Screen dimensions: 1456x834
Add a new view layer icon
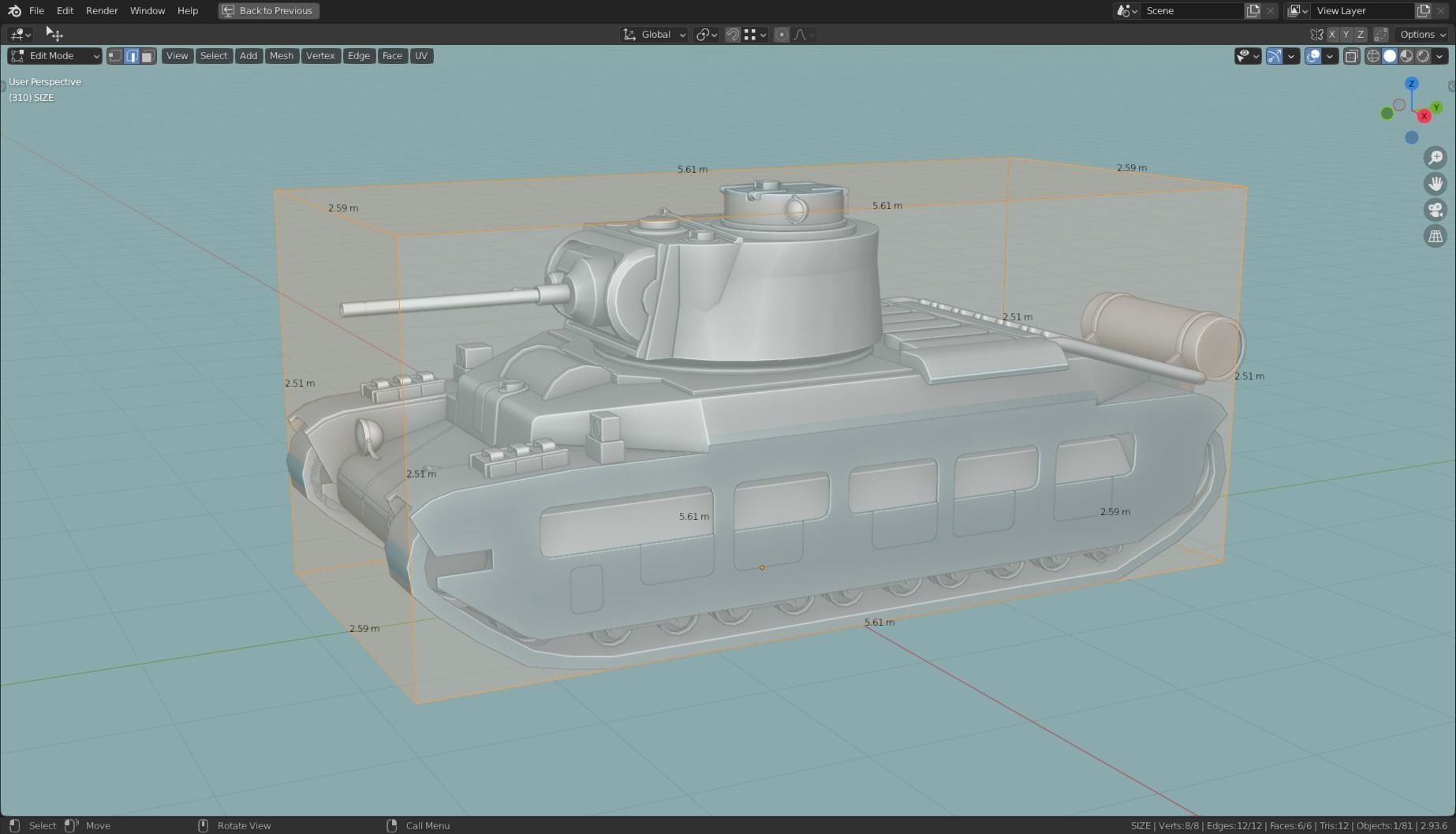1424,10
